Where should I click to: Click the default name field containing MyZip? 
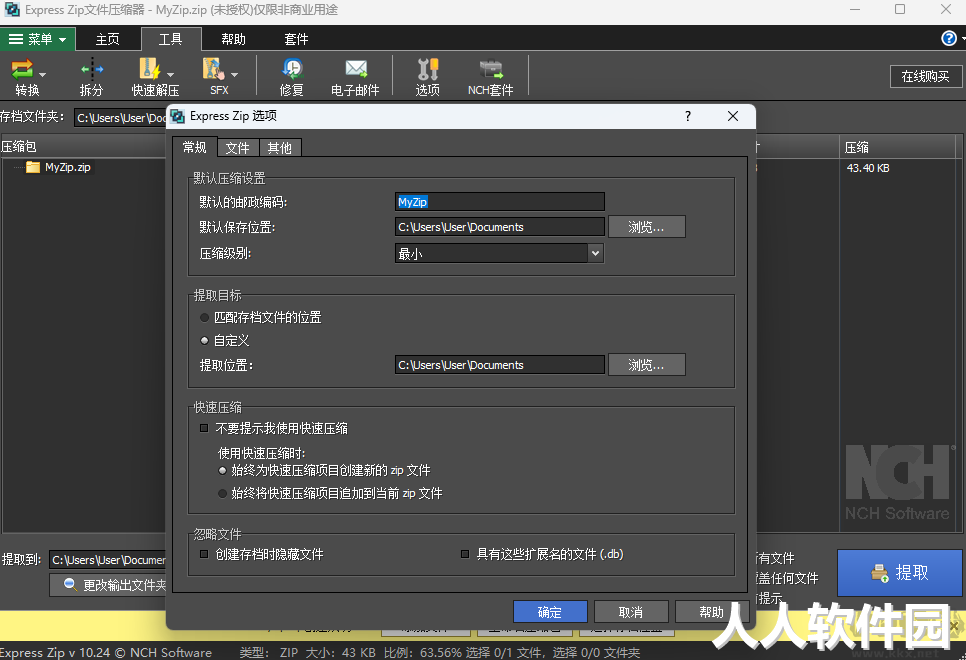tap(500, 202)
